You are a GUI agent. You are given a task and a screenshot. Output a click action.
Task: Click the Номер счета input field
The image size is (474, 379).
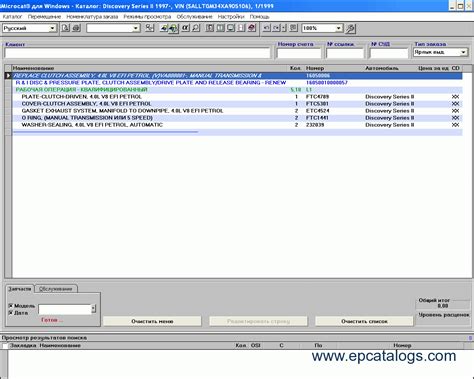(x=299, y=53)
